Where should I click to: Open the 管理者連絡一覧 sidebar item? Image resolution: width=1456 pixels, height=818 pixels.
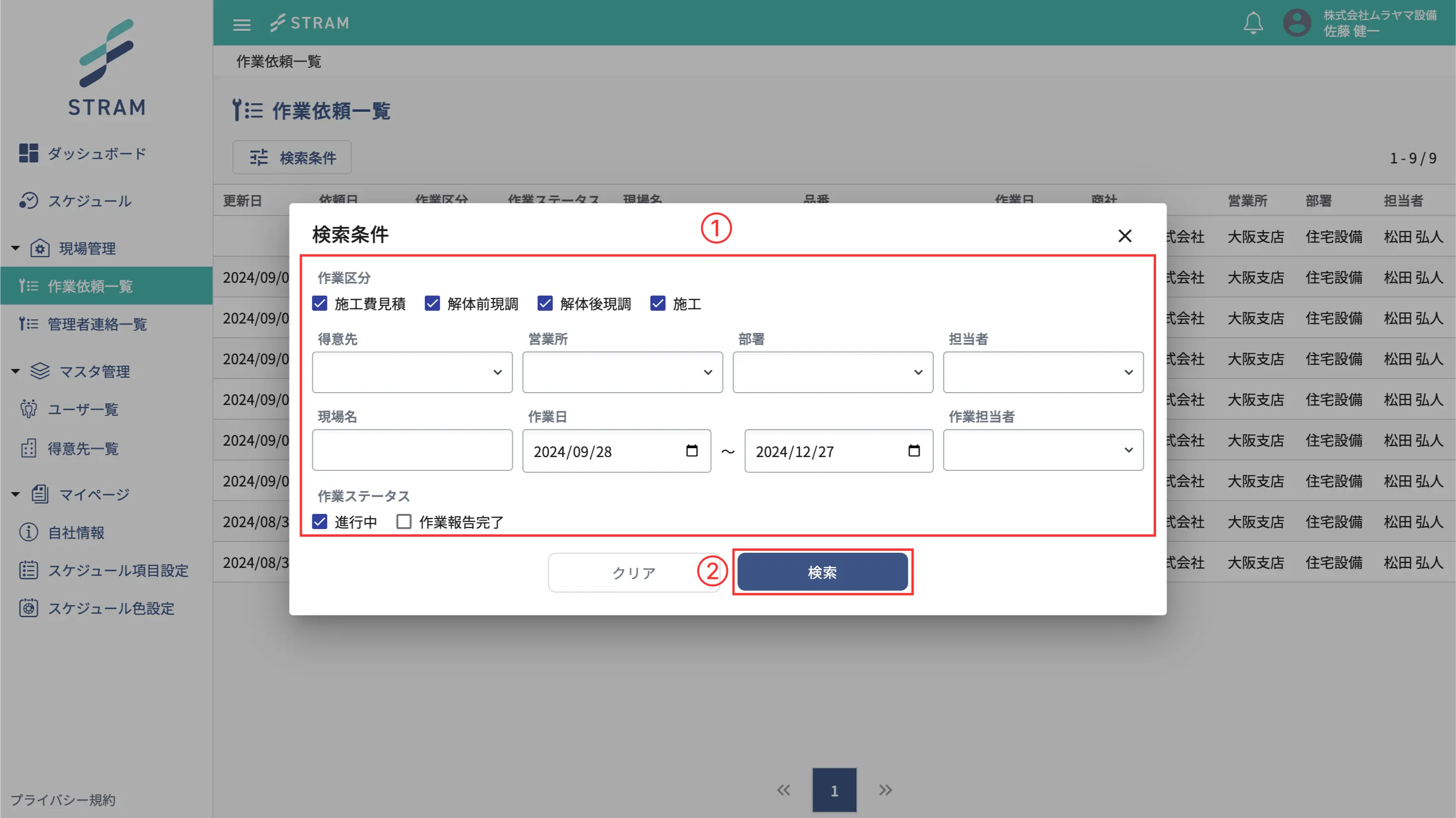(97, 324)
